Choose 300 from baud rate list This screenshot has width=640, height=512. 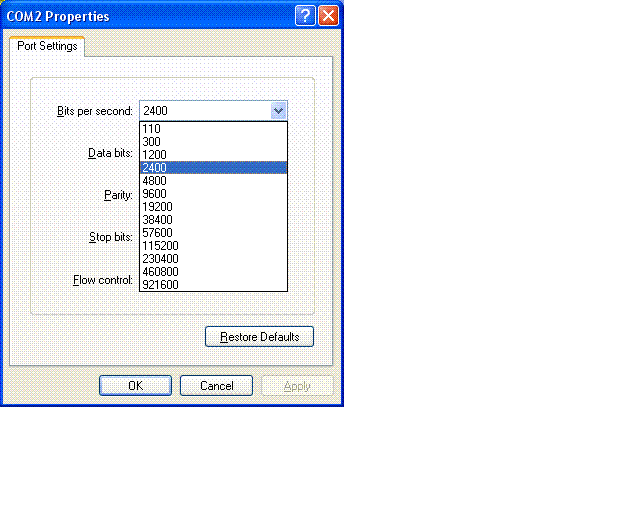click(x=152, y=142)
